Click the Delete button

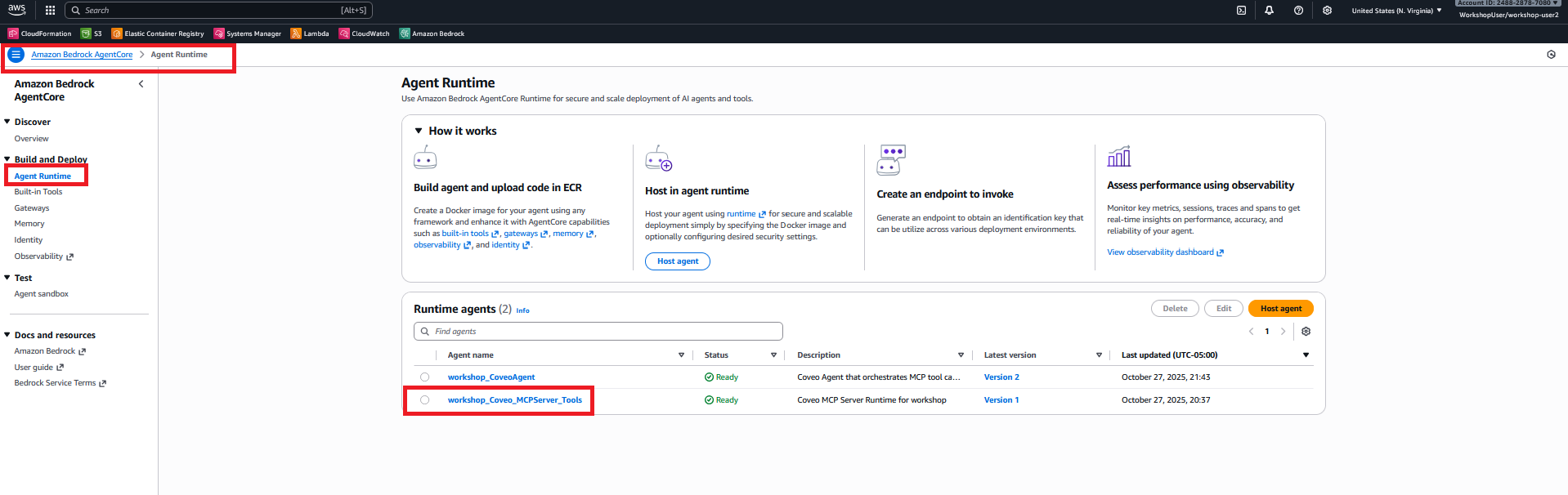1175,309
